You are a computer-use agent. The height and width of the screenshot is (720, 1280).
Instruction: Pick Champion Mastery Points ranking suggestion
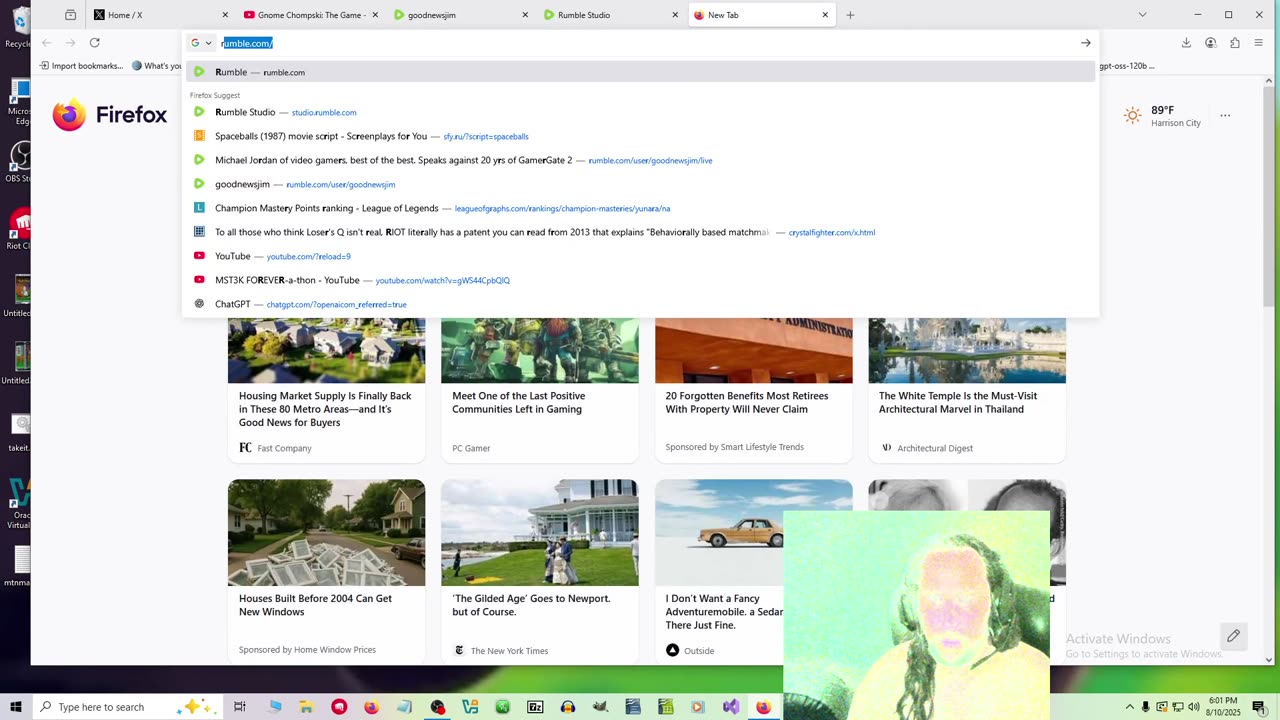(640, 208)
